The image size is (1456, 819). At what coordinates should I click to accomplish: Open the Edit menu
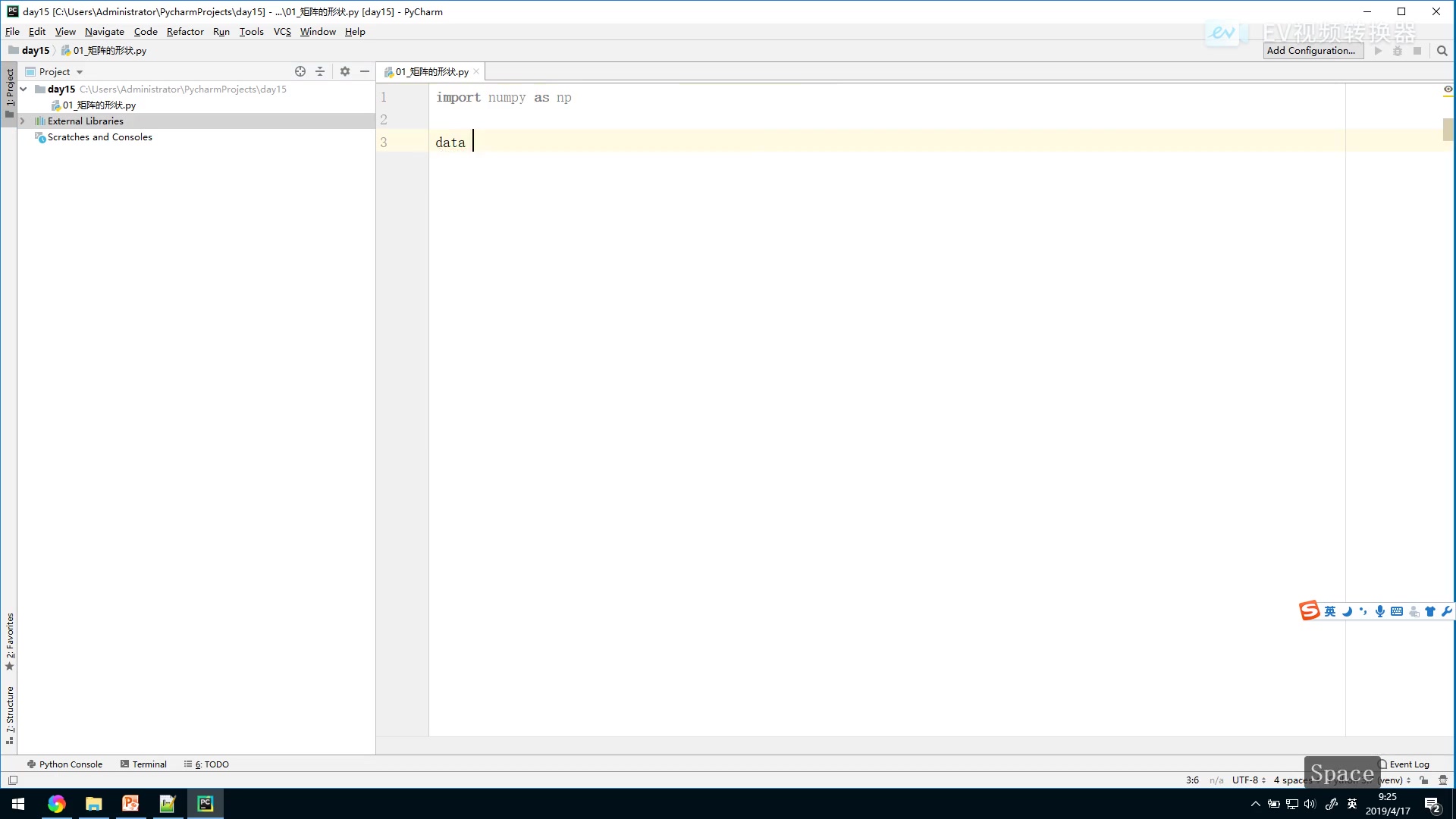point(37,31)
